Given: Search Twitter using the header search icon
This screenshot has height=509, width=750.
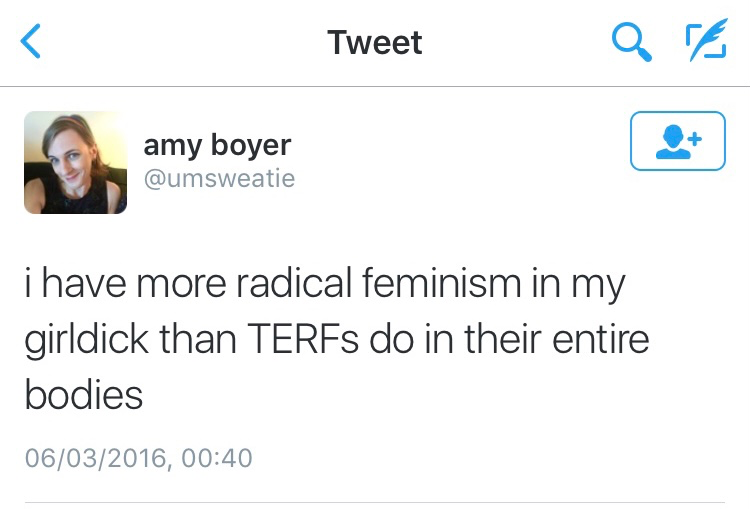Looking at the screenshot, I should [632, 42].
